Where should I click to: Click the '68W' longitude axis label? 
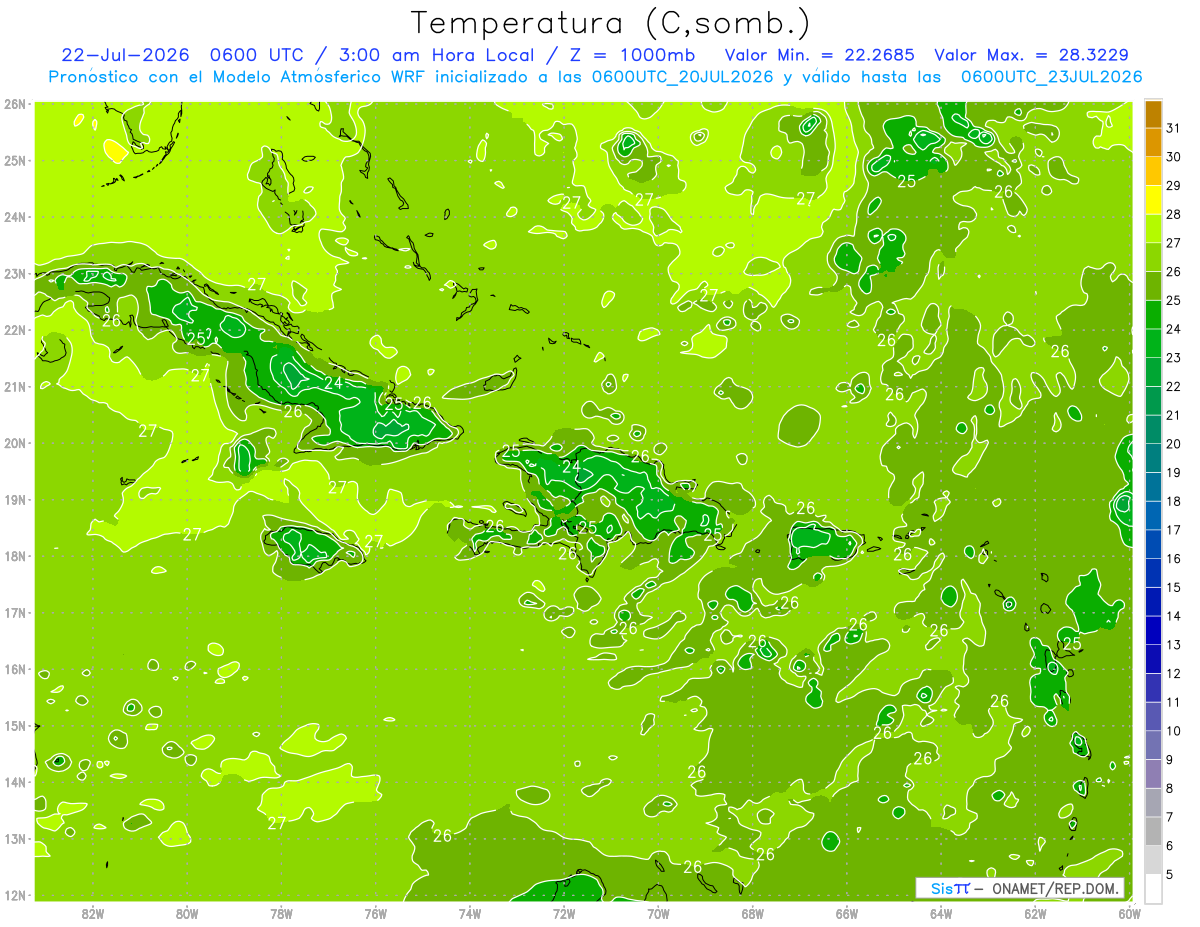click(x=752, y=913)
